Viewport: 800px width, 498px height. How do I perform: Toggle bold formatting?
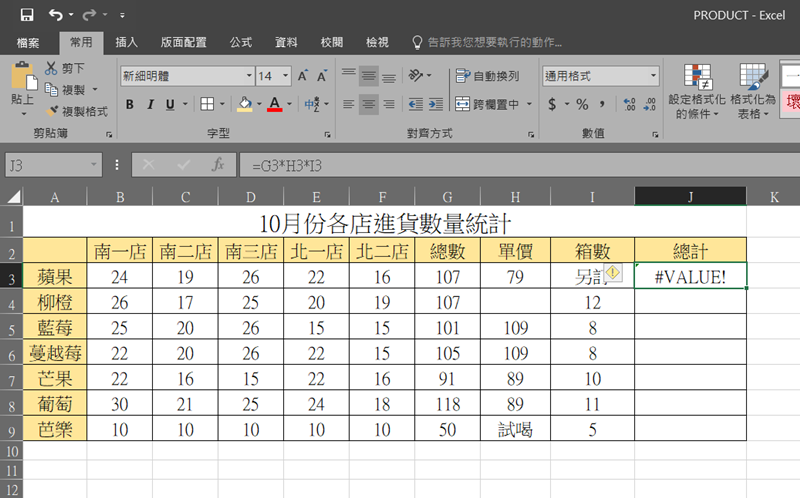pos(129,104)
